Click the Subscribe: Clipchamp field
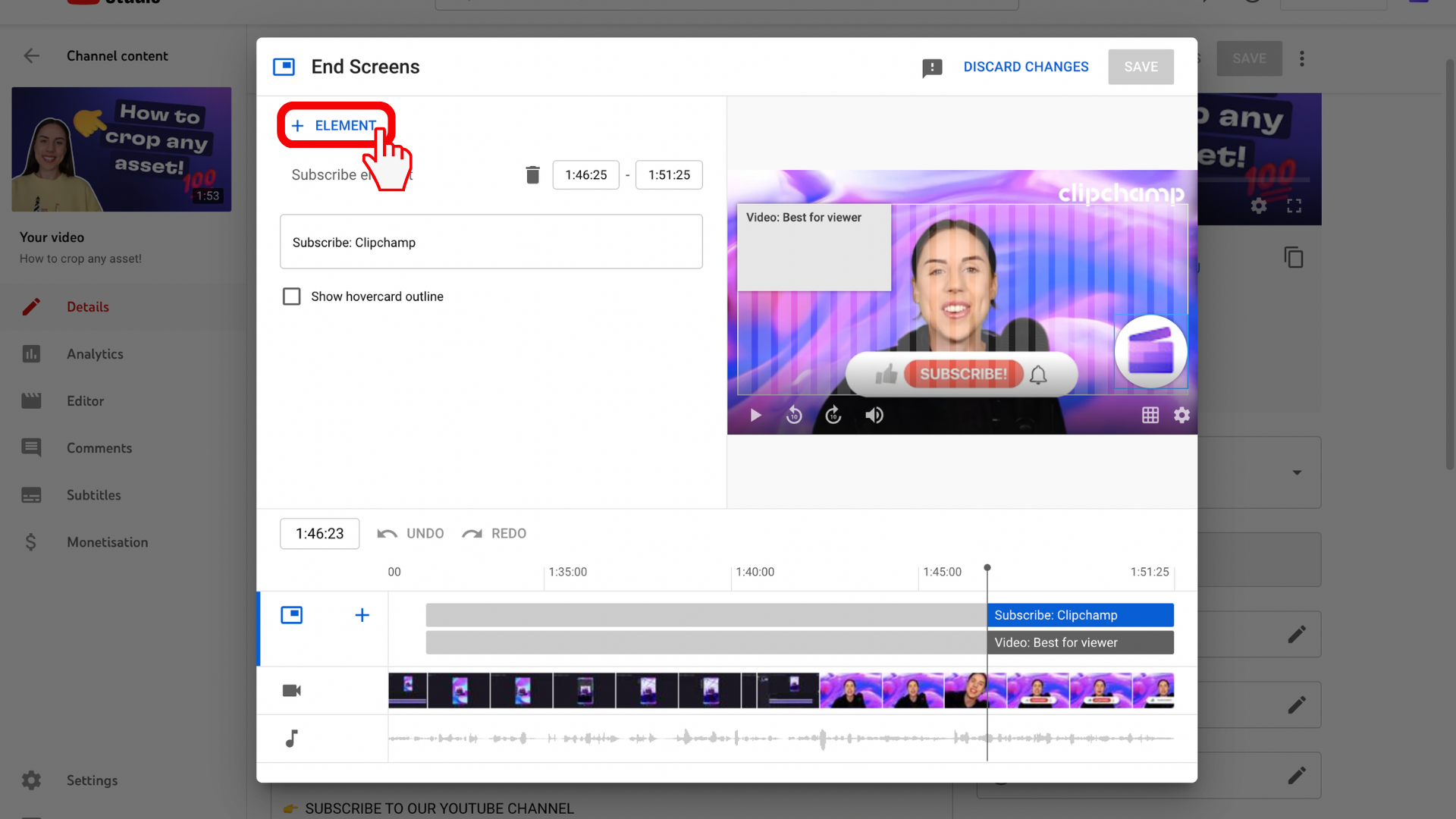1456x819 pixels. click(491, 242)
